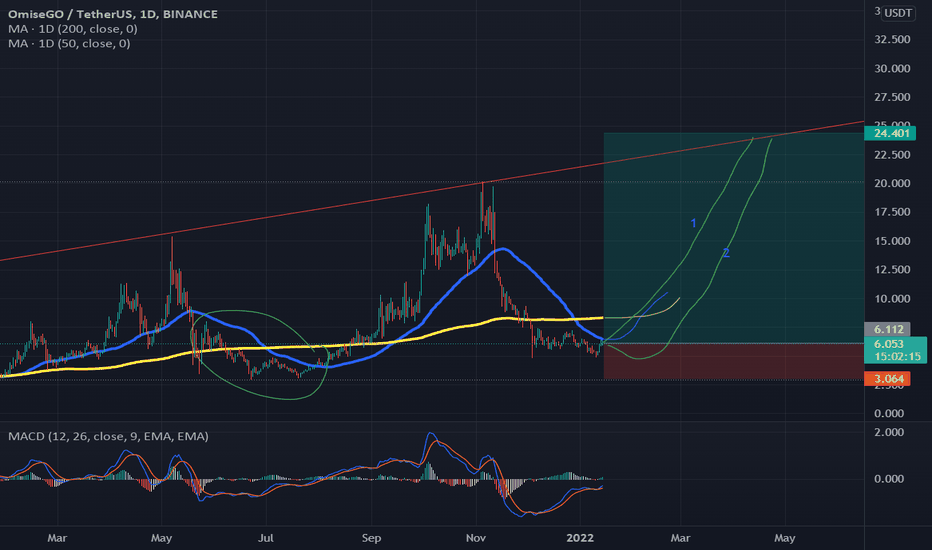The height and width of the screenshot is (550, 932).
Task: Click the May label after 2022
Action: [x=784, y=538]
